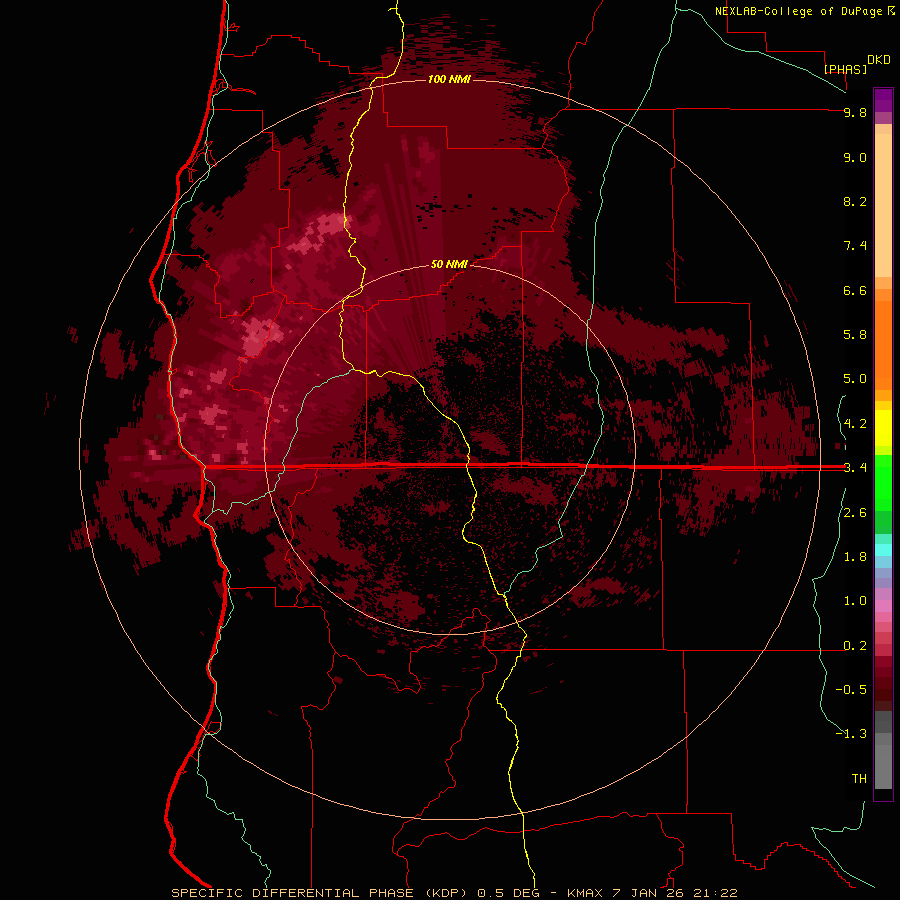Click the NEXLAB-College of DuPage label
This screenshot has height=900, width=900.
(799, 11)
